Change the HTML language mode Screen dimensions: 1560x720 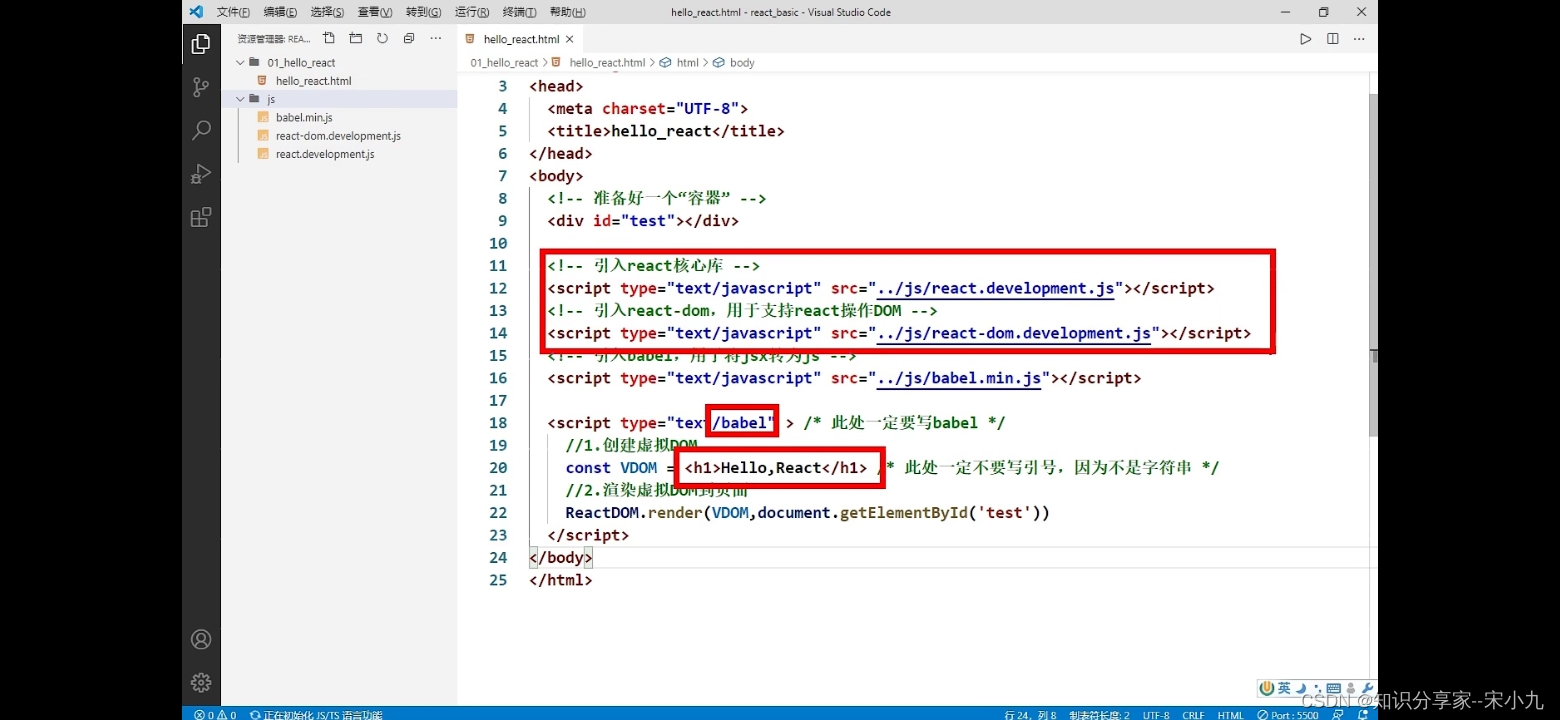click(x=1230, y=714)
